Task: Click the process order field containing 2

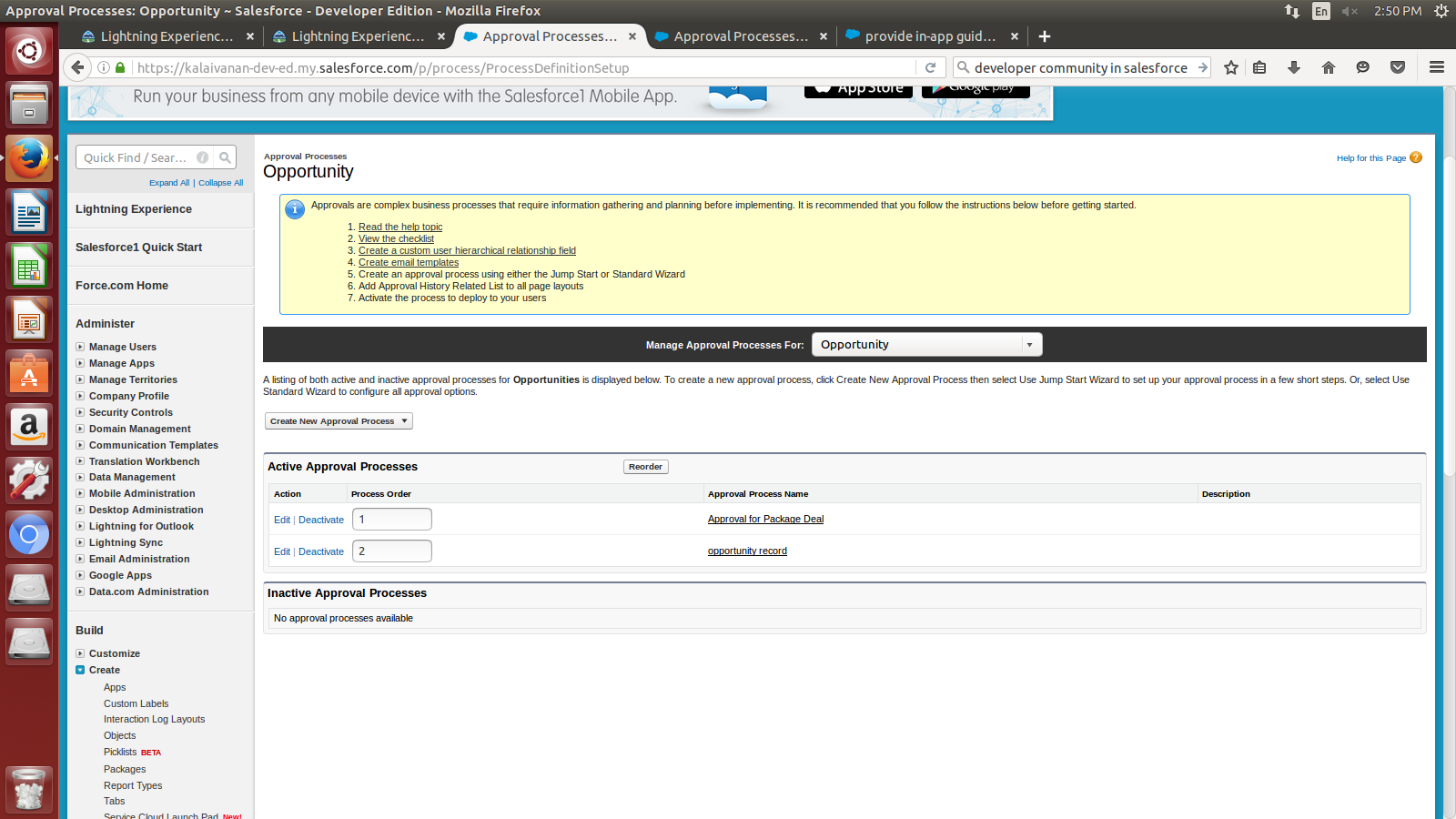Action: (x=392, y=551)
